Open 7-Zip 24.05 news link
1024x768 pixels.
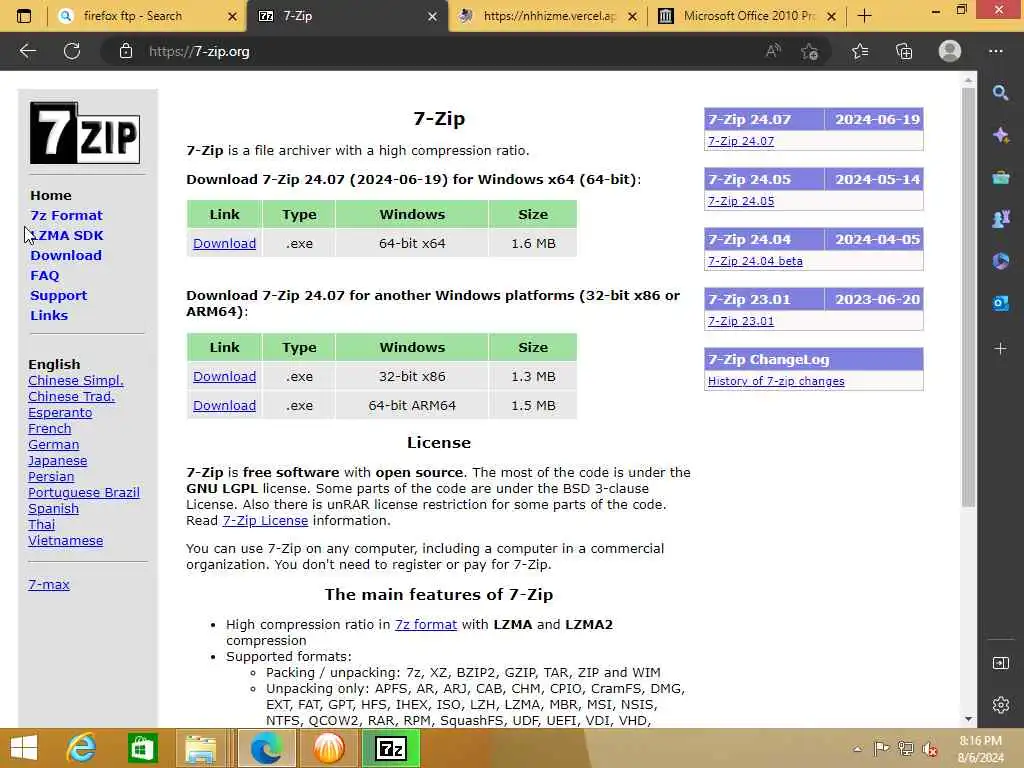click(x=741, y=201)
